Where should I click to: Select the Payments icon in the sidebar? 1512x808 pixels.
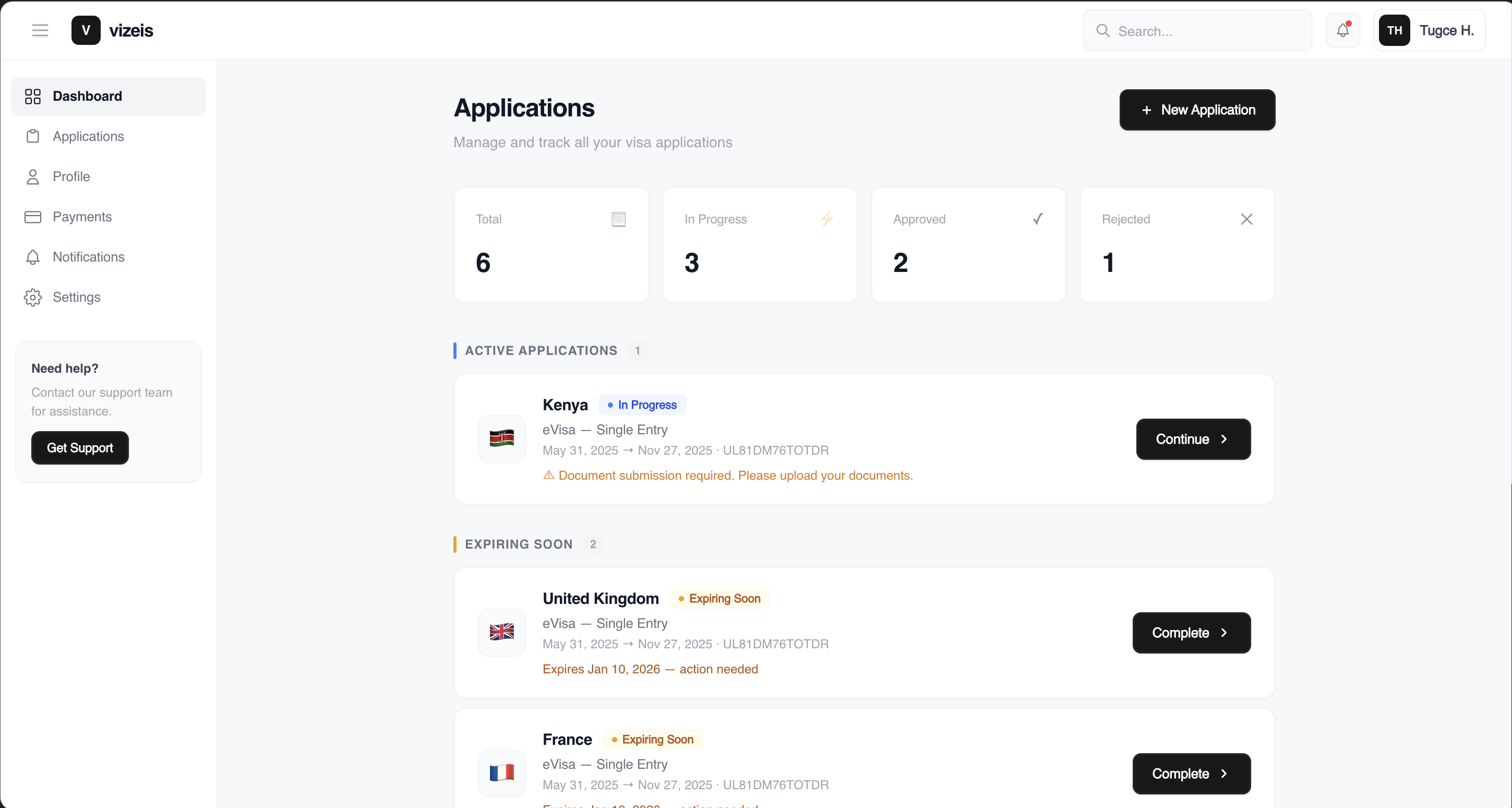click(x=33, y=217)
